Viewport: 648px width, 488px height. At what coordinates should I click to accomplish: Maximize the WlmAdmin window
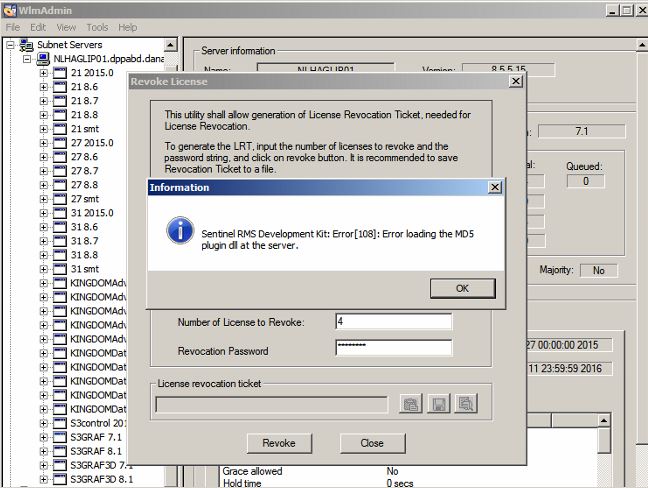[627, 10]
